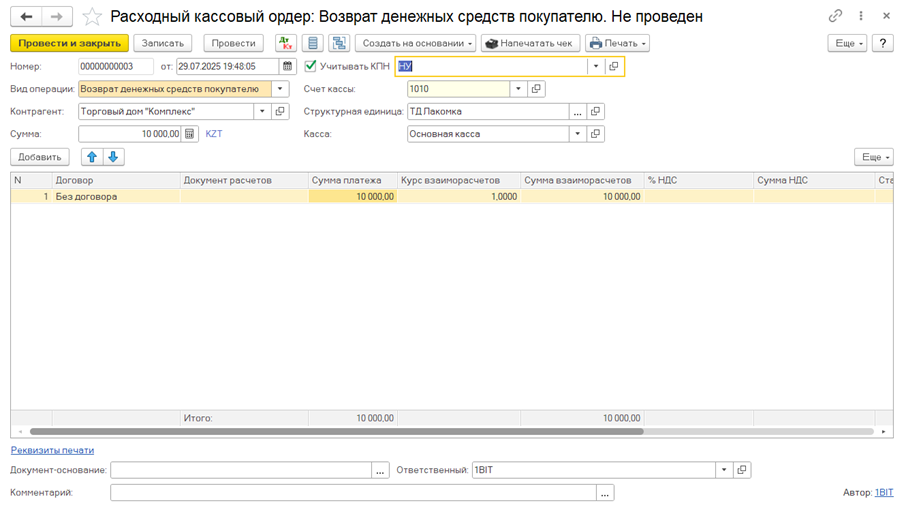Expand the Вид операции dropdown
Viewport: 906px width, 529px height.
pyautogui.click(x=280, y=89)
